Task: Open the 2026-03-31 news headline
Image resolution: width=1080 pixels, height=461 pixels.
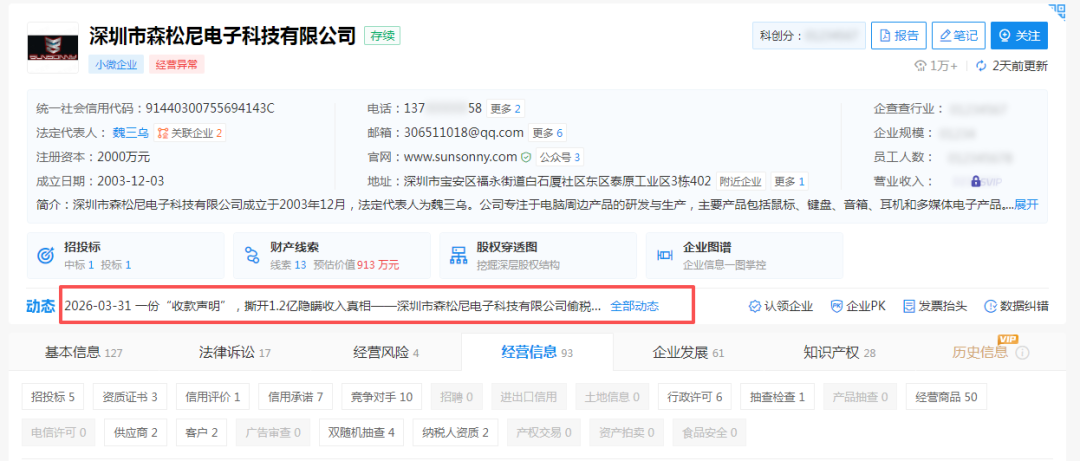Action: tap(333, 306)
